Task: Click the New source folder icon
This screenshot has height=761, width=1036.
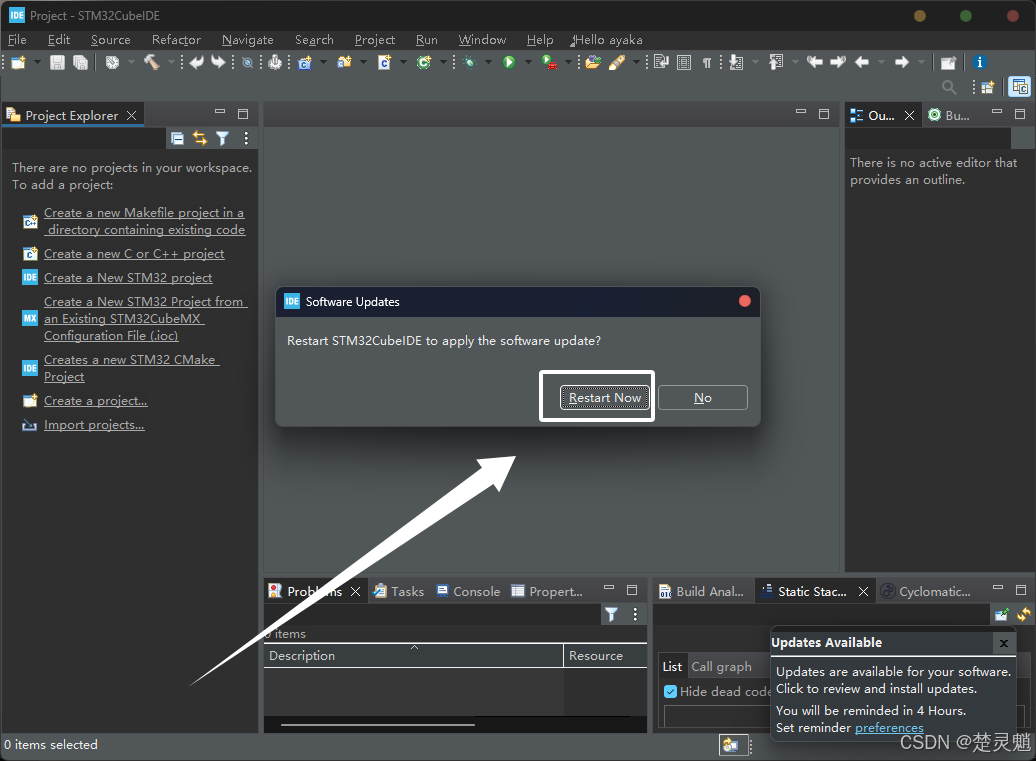Action: click(344, 62)
